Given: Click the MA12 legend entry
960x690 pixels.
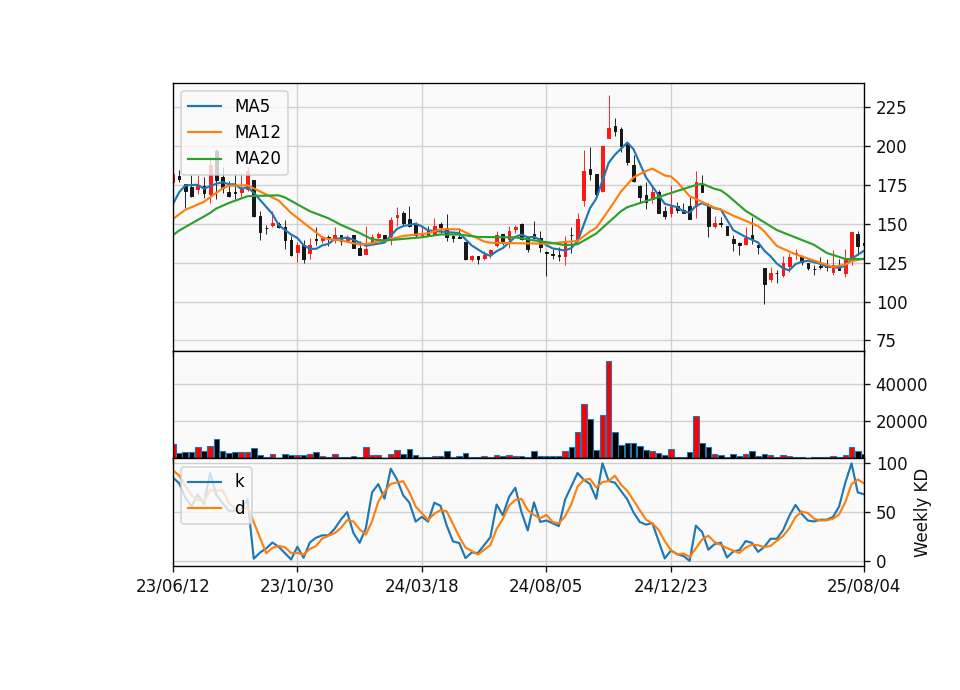Looking at the screenshot, I should pyautogui.click(x=234, y=132).
